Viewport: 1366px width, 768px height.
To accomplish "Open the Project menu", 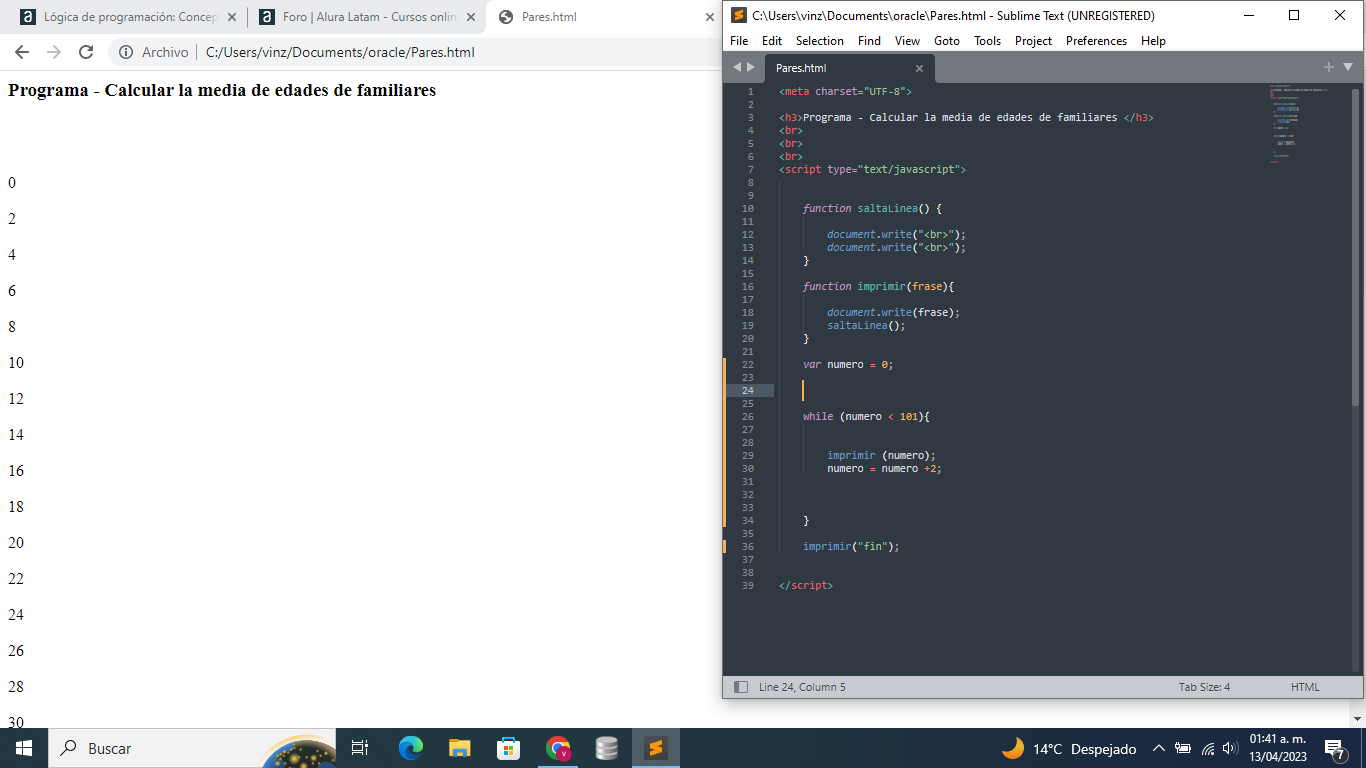I will tap(1033, 41).
